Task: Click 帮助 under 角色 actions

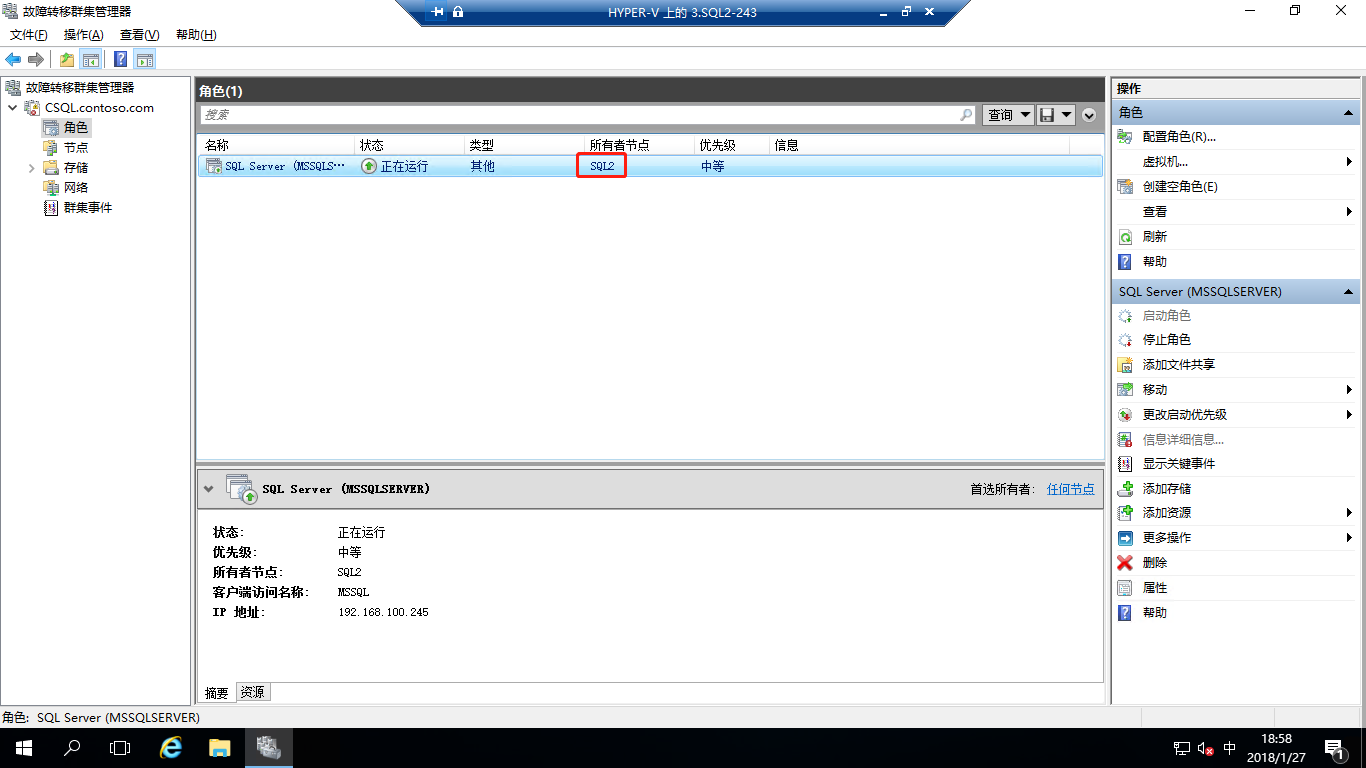Action: click(1155, 262)
